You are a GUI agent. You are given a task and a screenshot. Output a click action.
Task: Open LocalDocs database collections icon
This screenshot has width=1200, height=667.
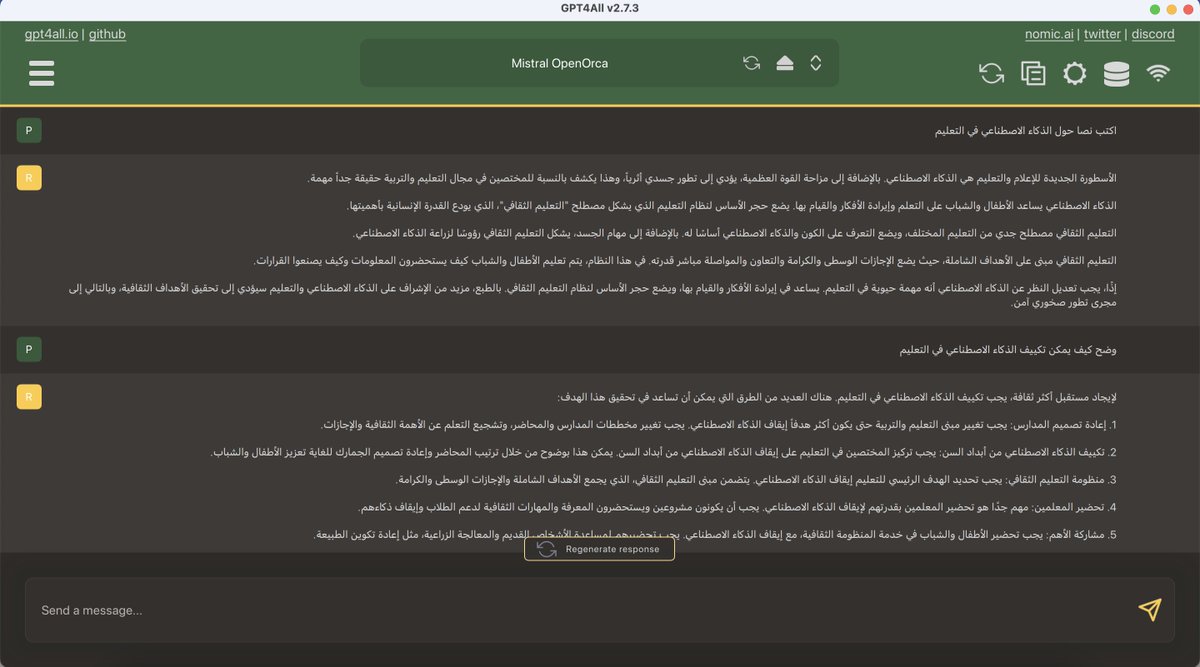[x=1116, y=73]
